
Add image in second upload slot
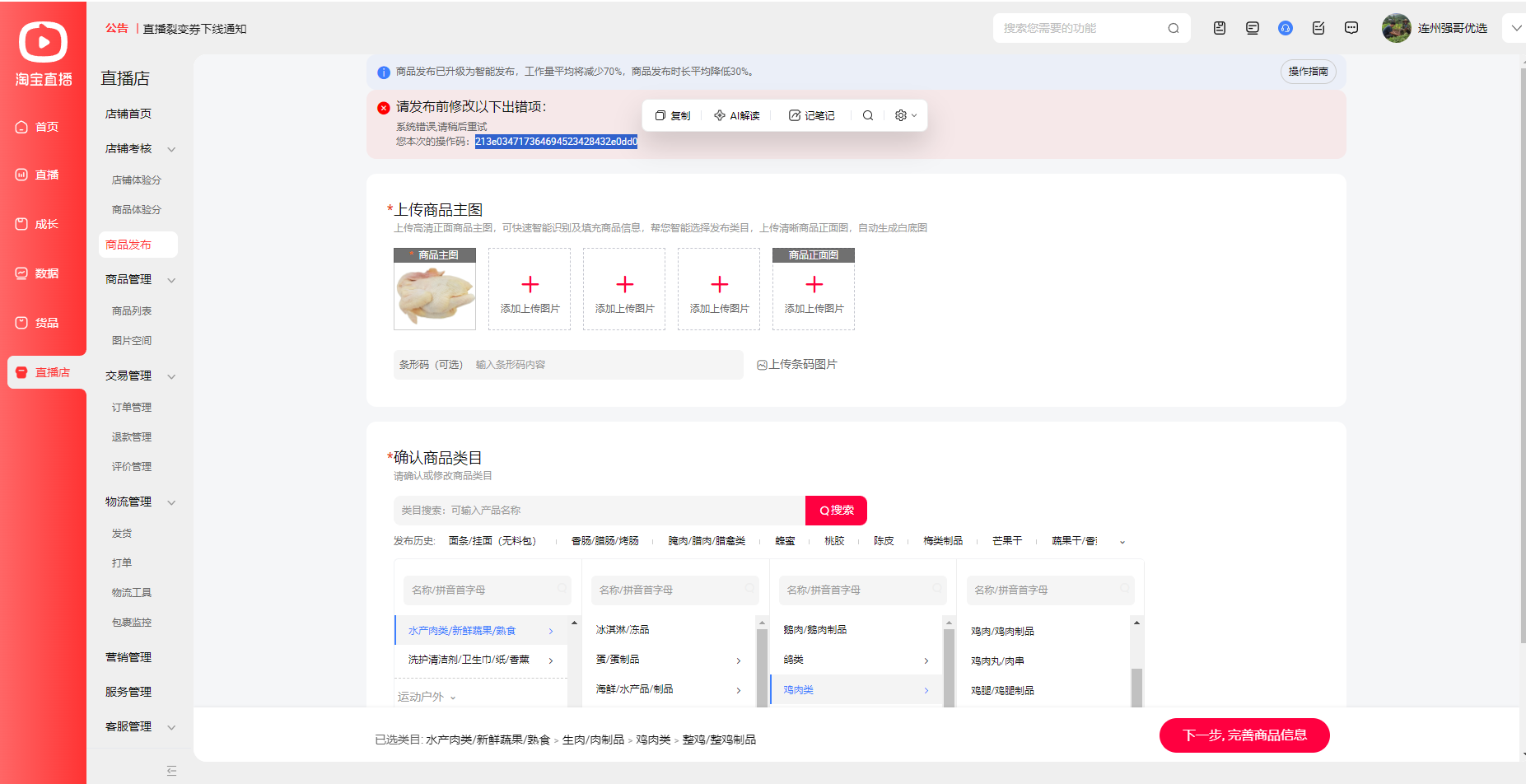click(x=530, y=289)
